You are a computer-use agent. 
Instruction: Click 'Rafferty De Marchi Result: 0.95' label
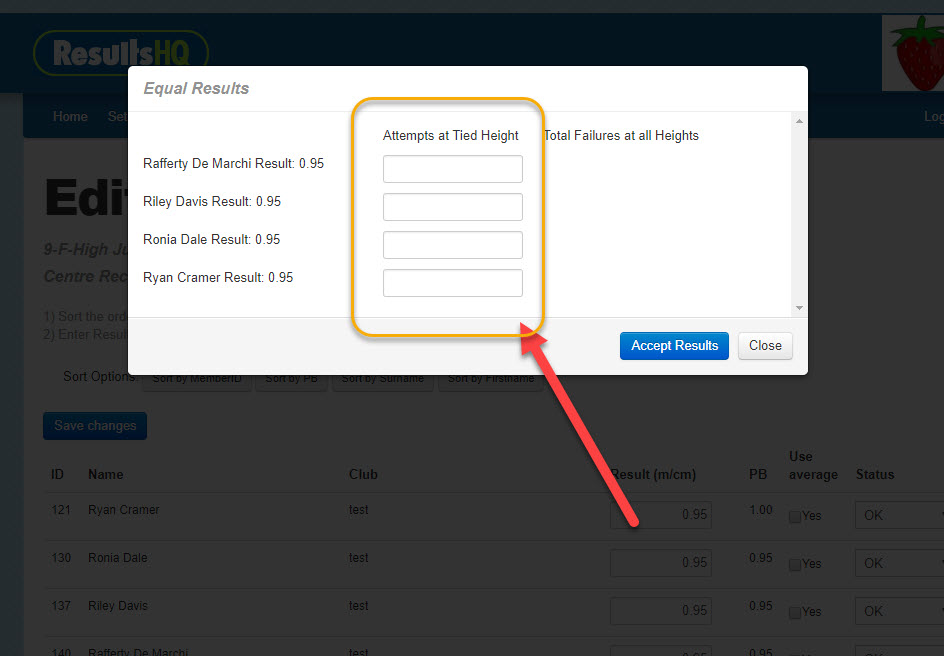(234, 164)
